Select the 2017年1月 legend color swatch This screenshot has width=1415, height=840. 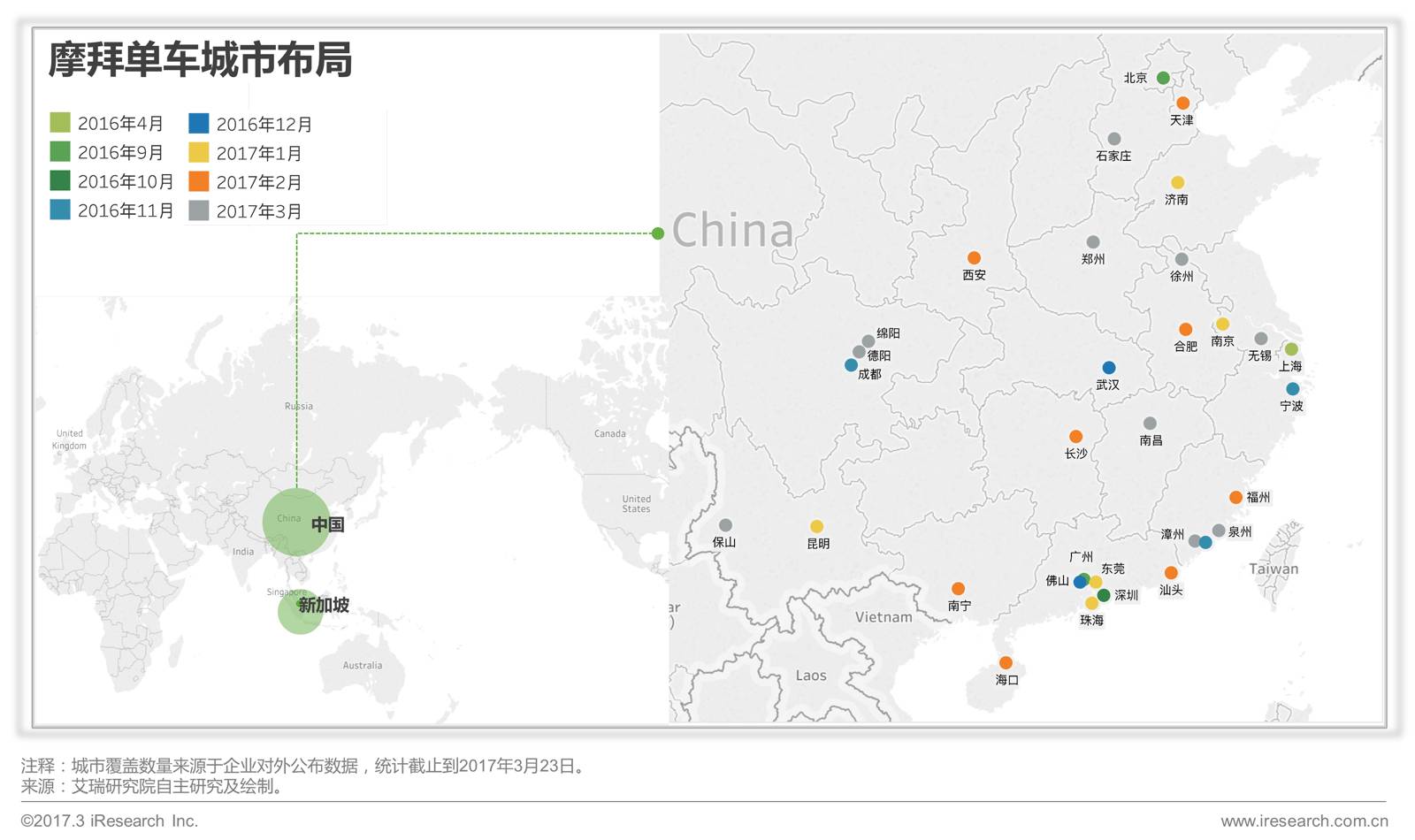pyautogui.click(x=199, y=152)
